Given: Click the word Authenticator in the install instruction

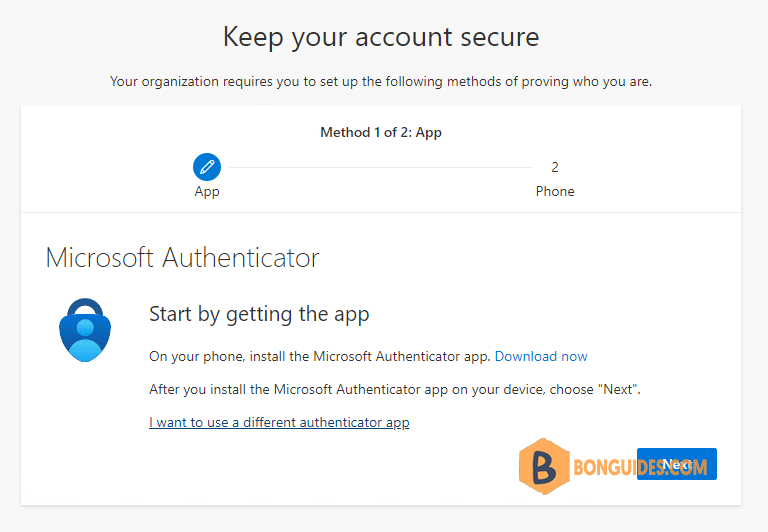Looking at the screenshot, I should (418, 356).
